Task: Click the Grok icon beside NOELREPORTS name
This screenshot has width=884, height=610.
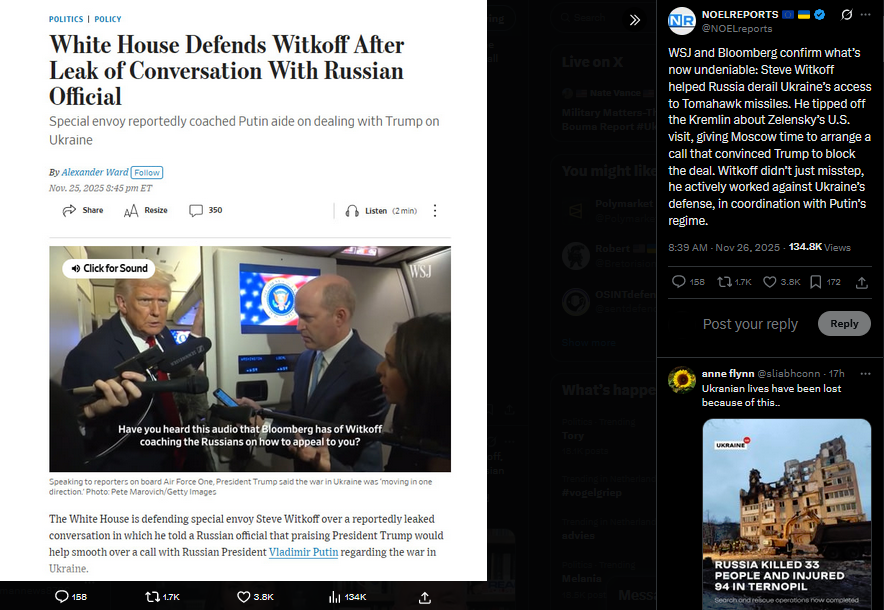Action: pos(846,15)
